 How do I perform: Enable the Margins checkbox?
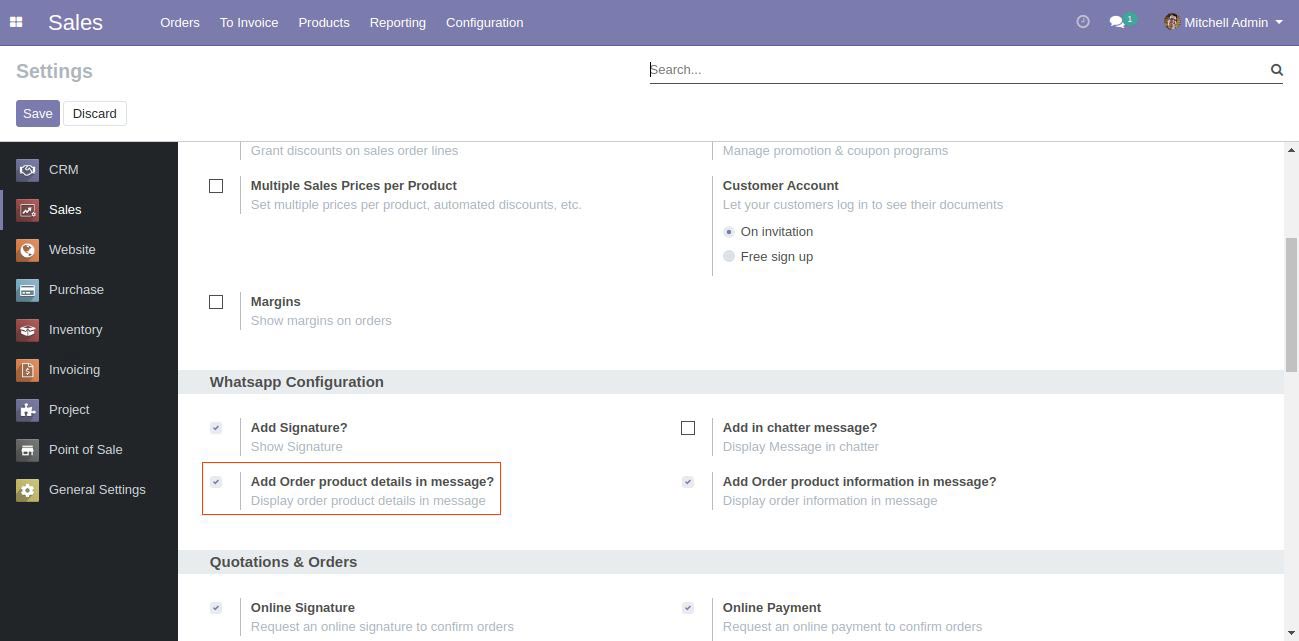(x=216, y=302)
